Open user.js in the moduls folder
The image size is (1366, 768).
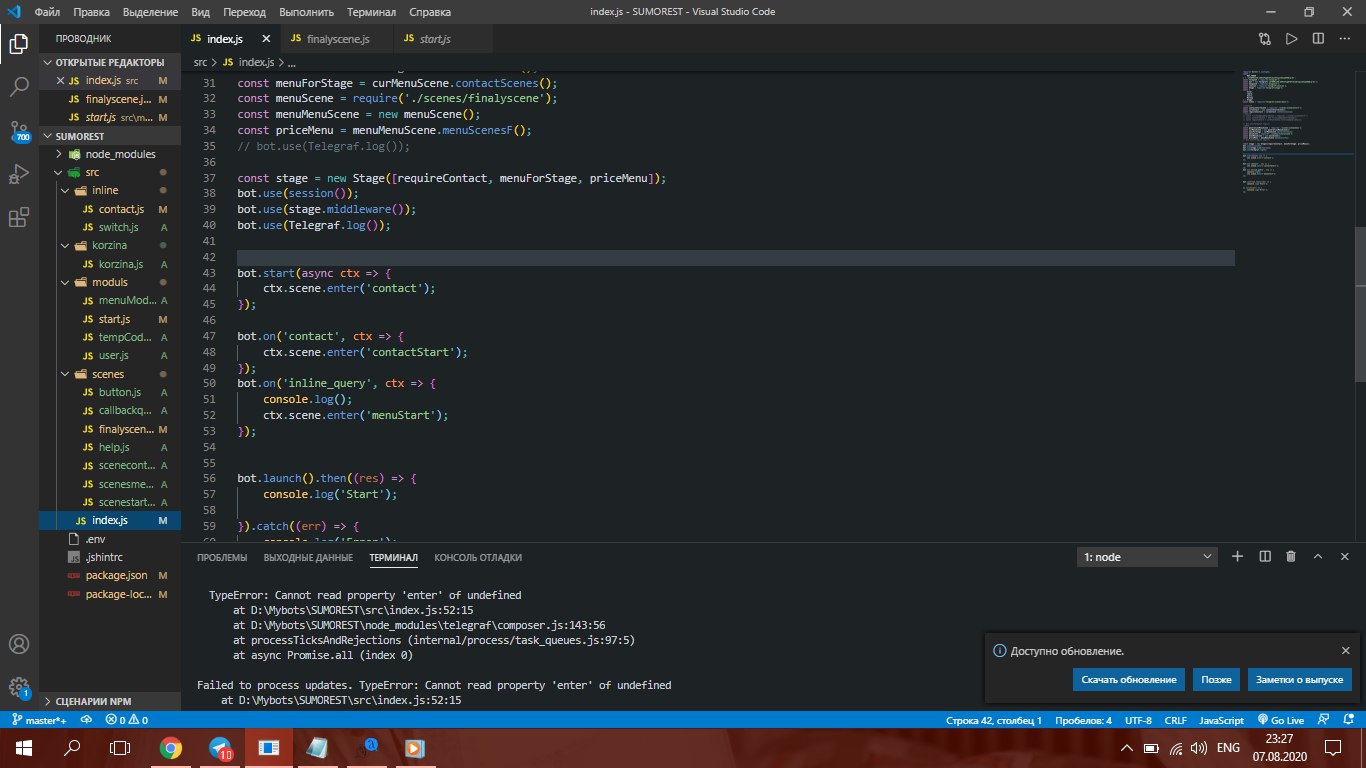110,355
